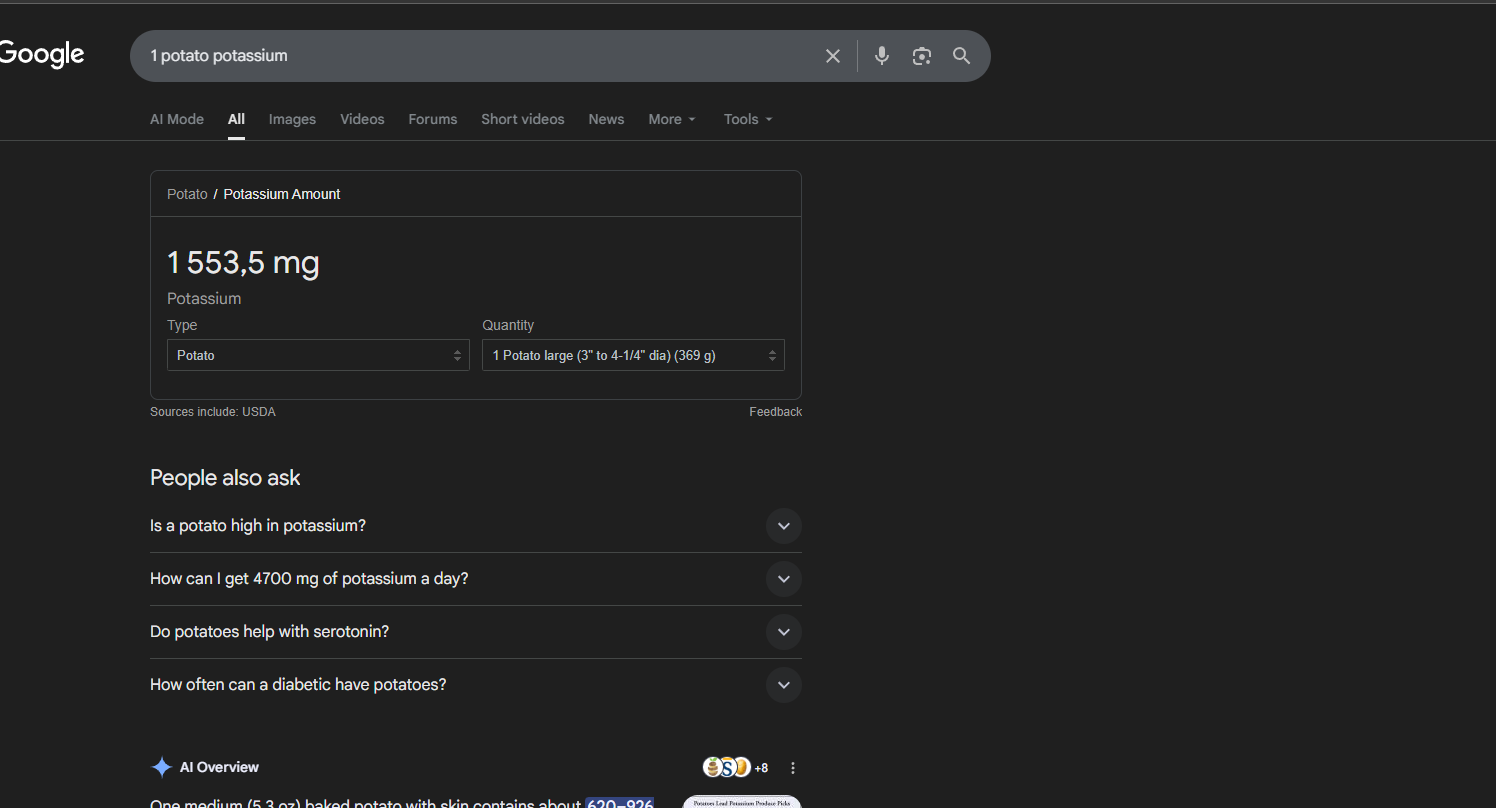Expand the More search filters menu
The height and width of the screenshot is (808, 1496).
click(x=671, y=119)
